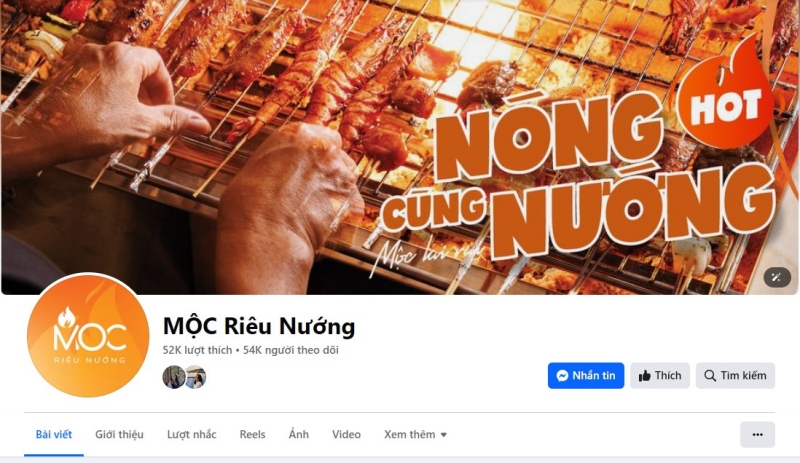Open the Video tab

coord(346,434)
